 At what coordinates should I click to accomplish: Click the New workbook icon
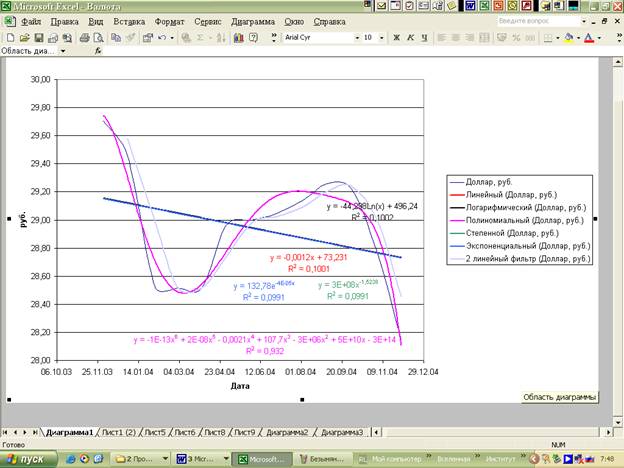pyautogui.click(x=8, y=37)
